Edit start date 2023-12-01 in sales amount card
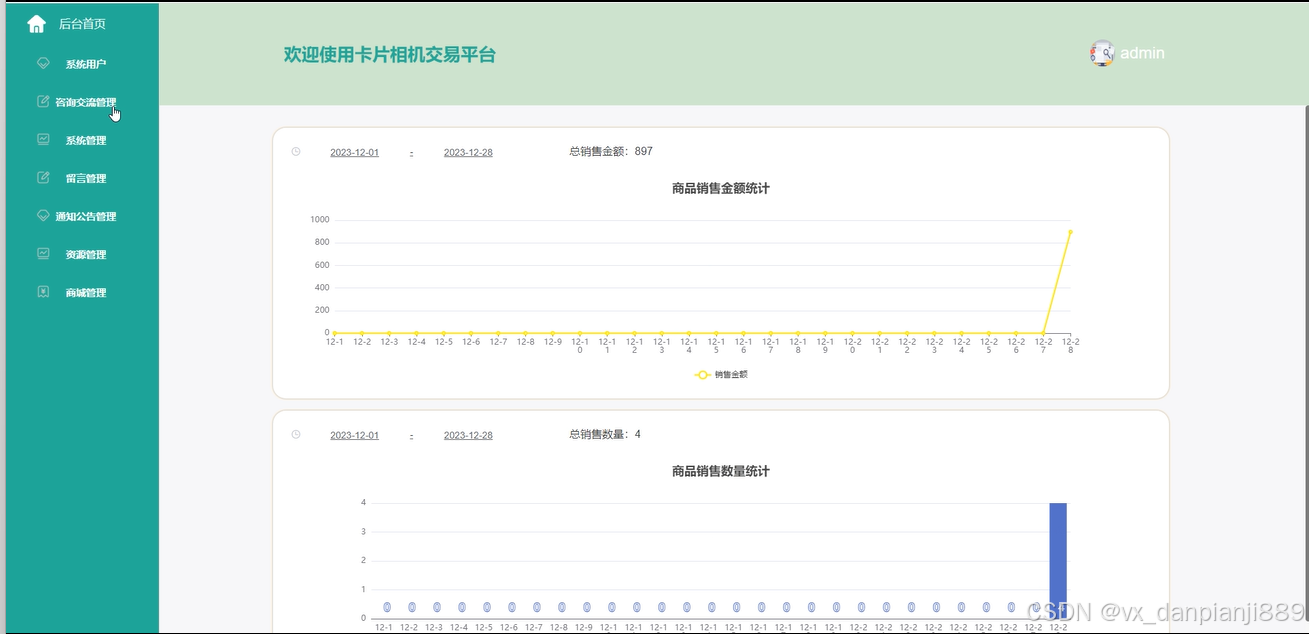The image size is (1309, 634). point(355,152)
